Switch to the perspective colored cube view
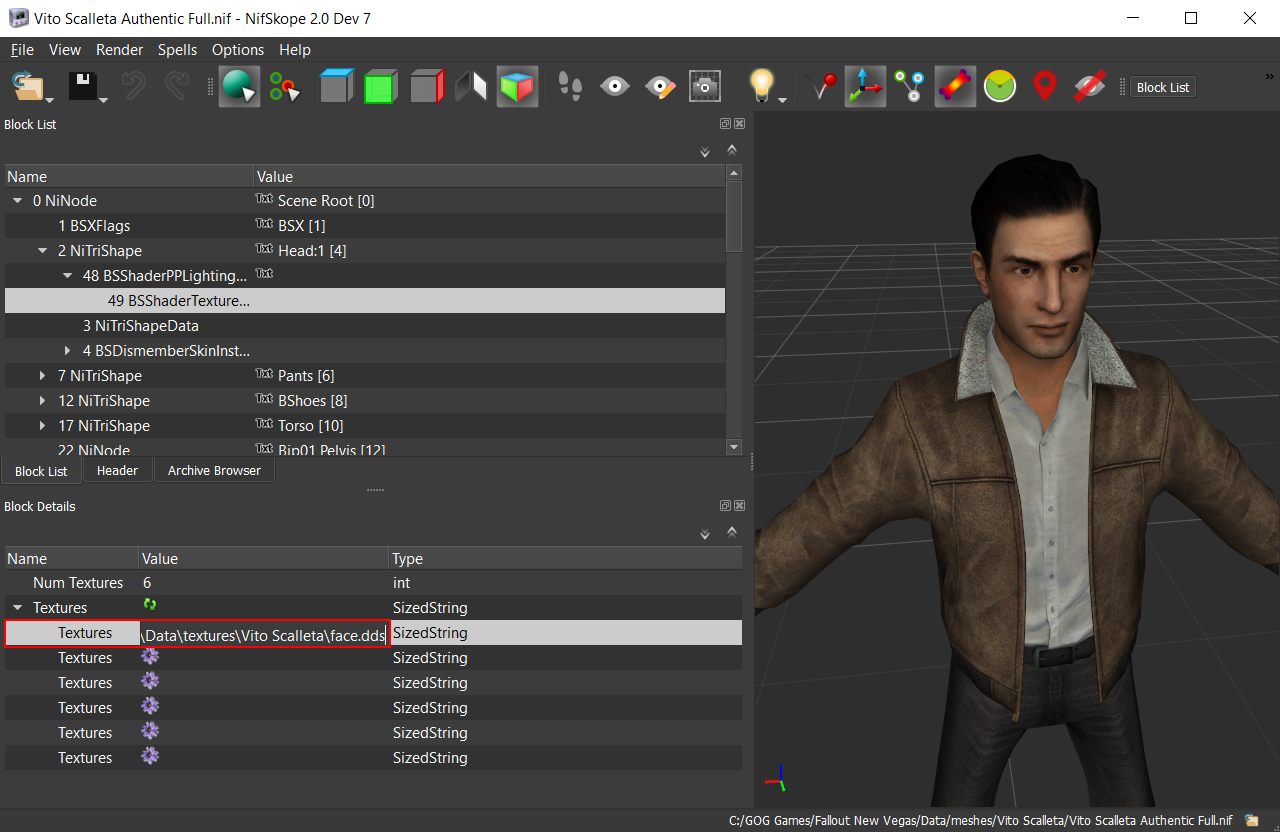 tap(517, 87)
